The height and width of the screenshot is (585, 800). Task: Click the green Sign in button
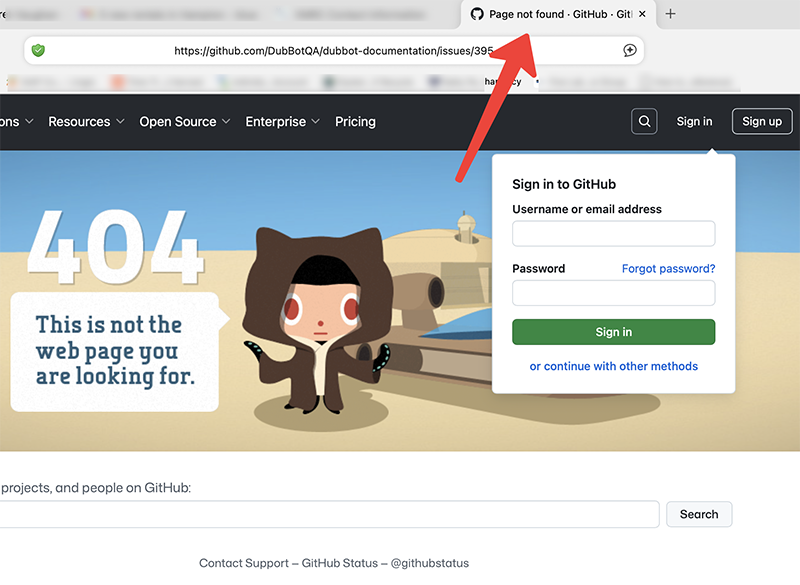point(613,331)
